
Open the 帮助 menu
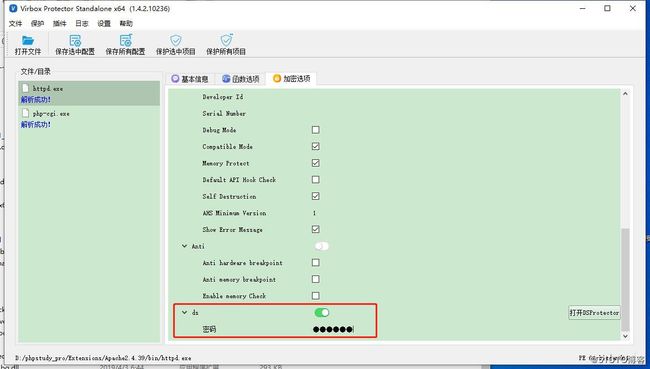[x=126, y=23]
